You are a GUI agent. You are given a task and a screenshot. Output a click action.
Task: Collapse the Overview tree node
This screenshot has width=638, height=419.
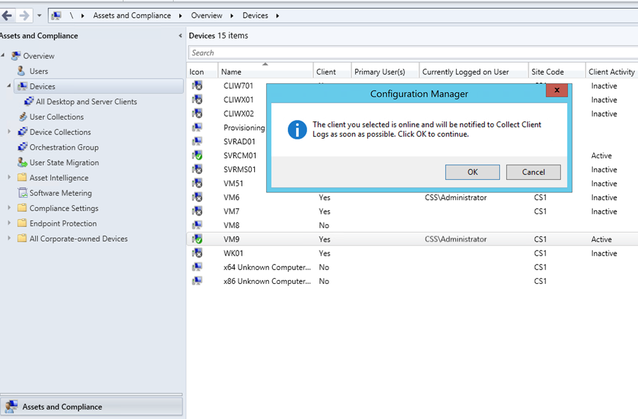3,55
